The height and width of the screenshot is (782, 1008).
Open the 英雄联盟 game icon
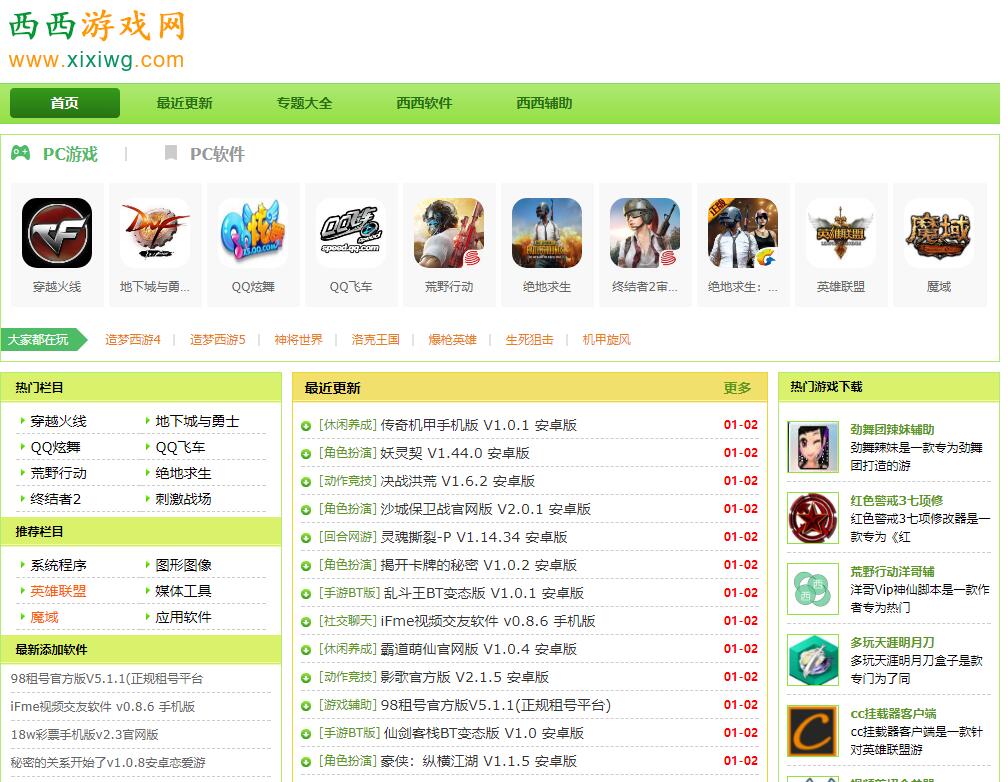(x=841, y=233)
